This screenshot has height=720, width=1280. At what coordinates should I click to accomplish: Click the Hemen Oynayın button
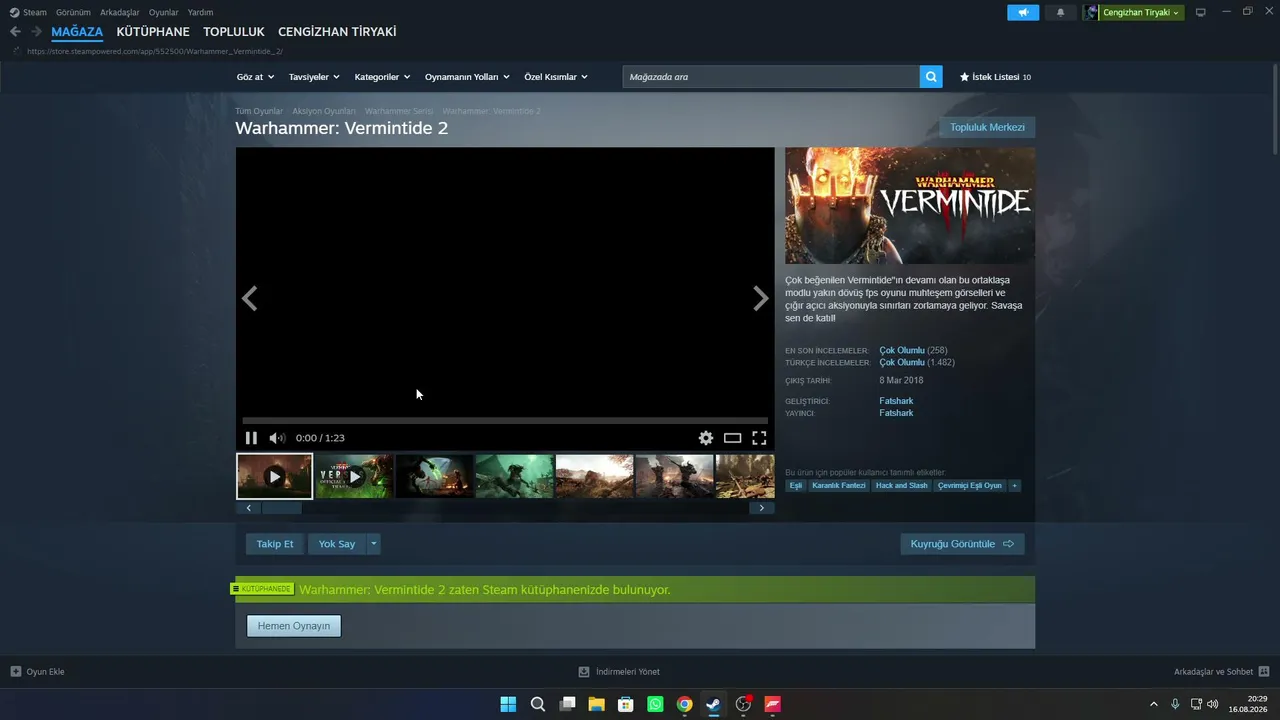(294, 626)
